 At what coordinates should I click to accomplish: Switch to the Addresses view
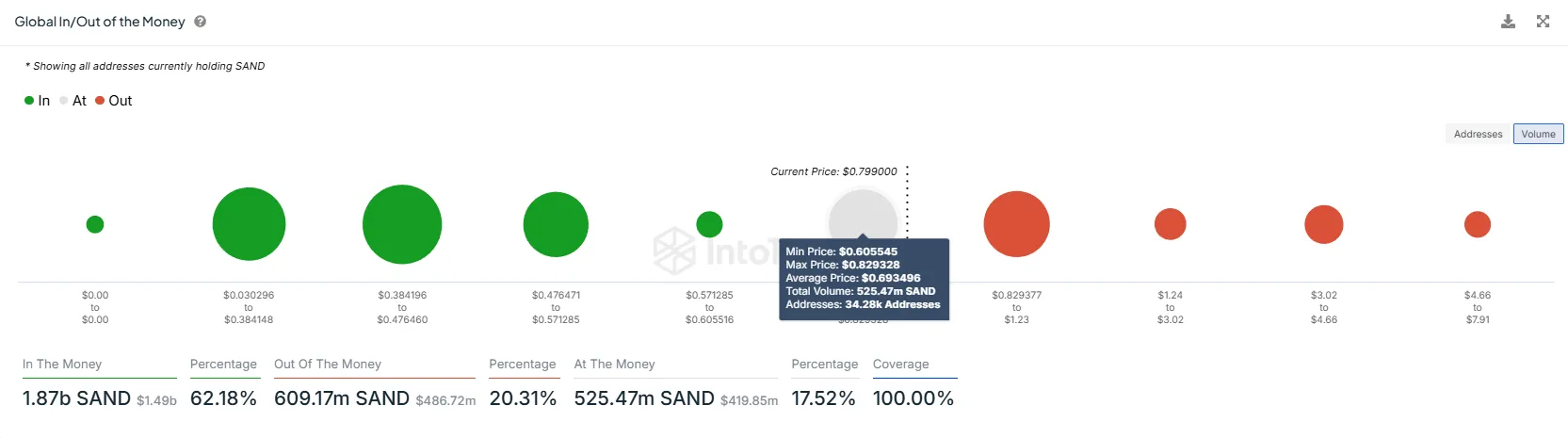(x=1478, y=134)
